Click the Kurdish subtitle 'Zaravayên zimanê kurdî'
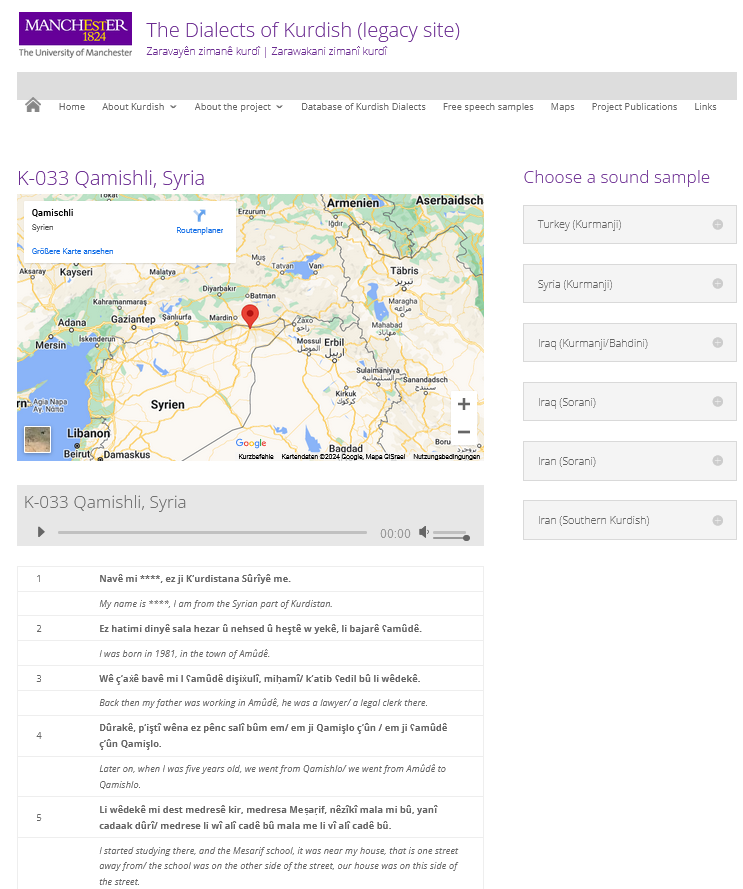743x889 pixels. click(x=202, y=51)
